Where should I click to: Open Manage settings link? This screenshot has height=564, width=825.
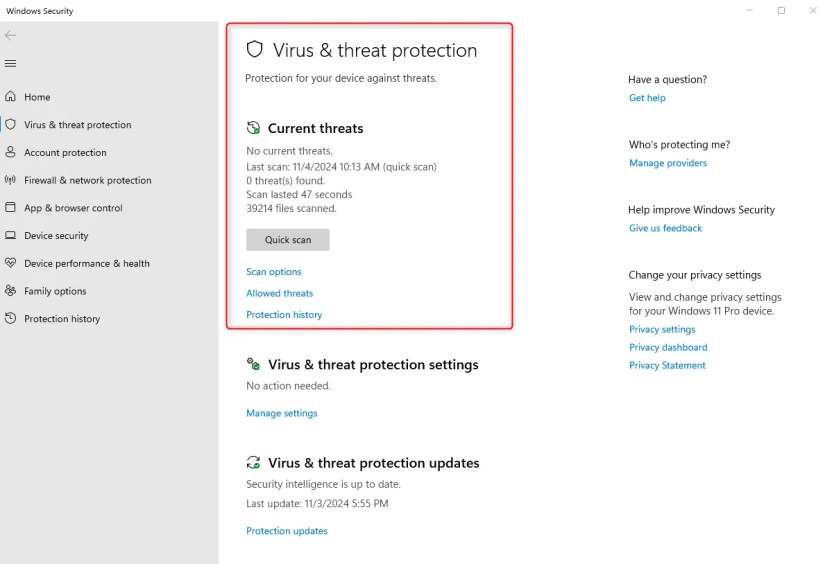282,413
